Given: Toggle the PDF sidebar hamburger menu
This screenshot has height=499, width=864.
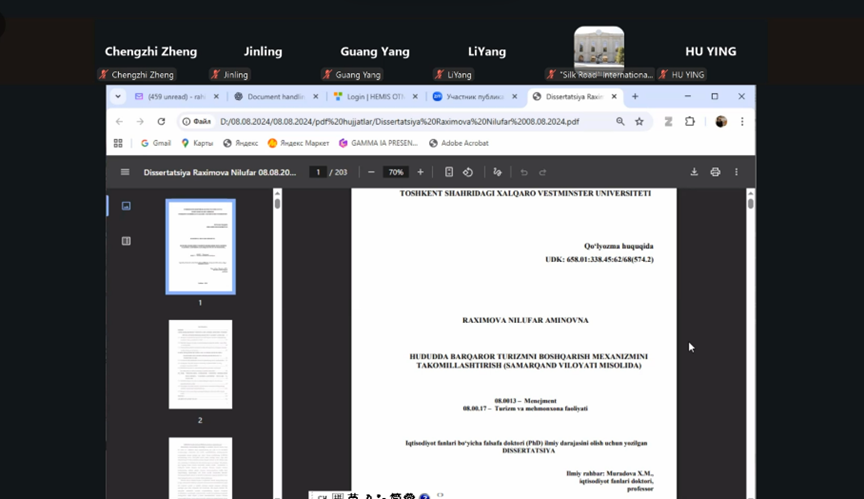Looking at the screenshot, I should click(x=125, y=172).
